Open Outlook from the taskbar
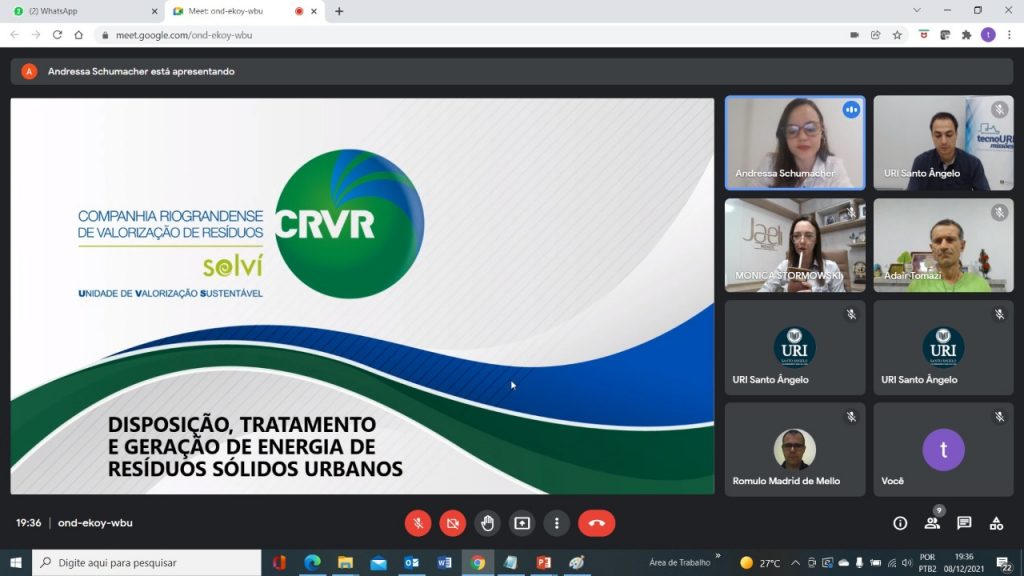Screen dimensions: 1024x576 [411, 562]
